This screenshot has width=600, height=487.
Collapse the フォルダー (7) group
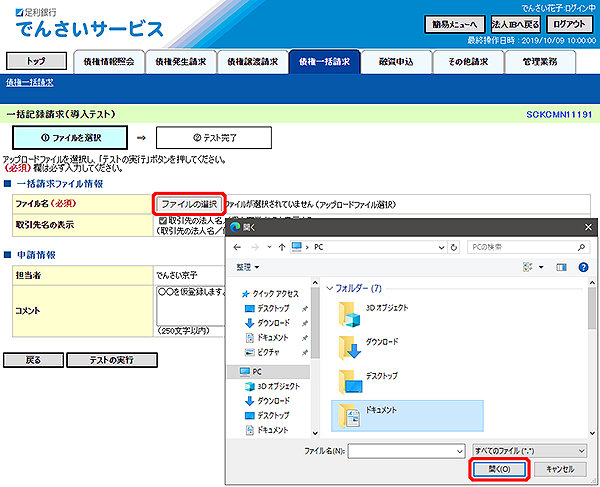(333, 288)
